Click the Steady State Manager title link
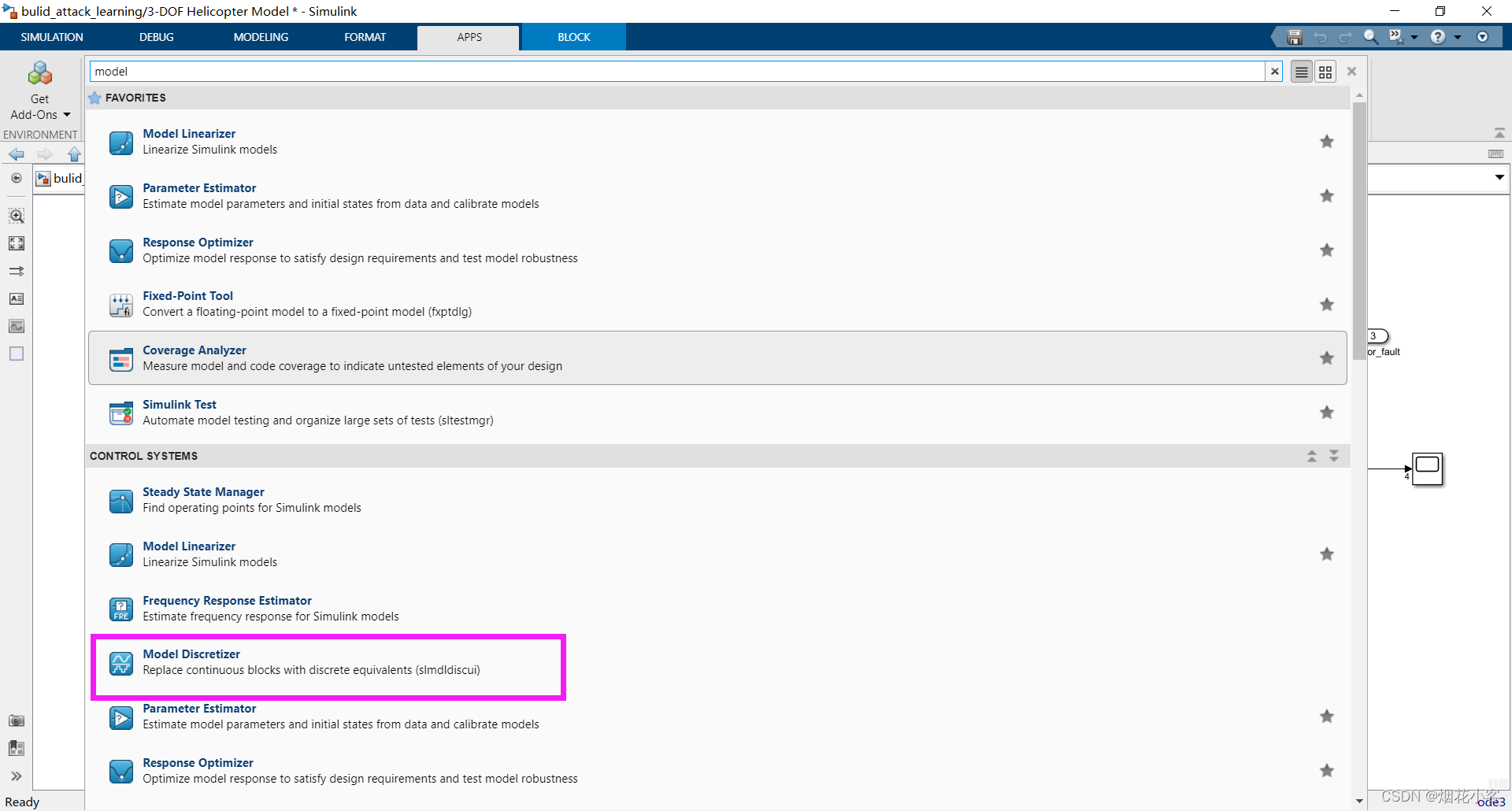This screenshot has width=1512, height=811. [203, 492]
